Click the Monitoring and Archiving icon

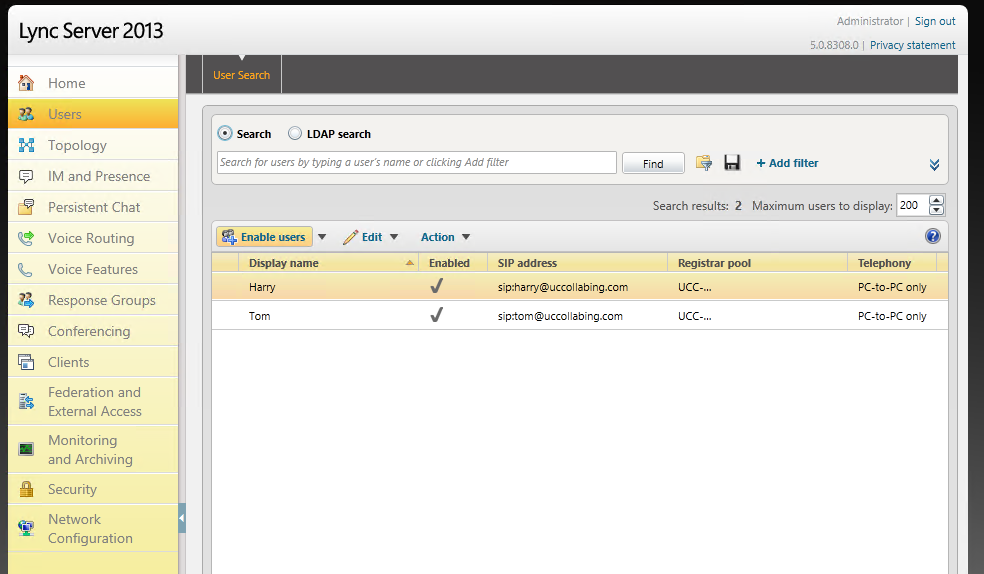pyautogui.click(x=26, y=449)
